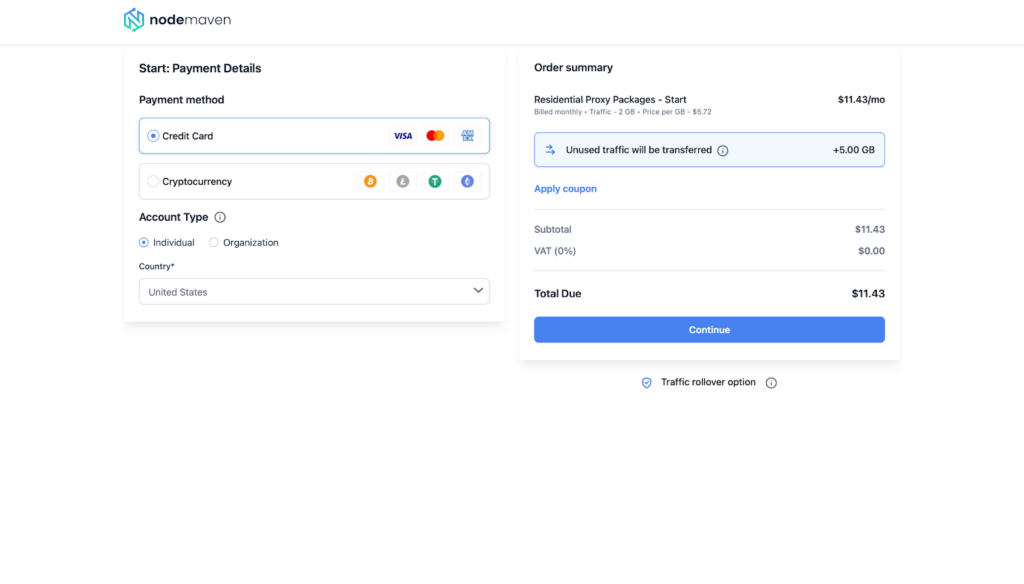Screen dimensions: 1024x584
Task: Click the Traffic rollover option text
Action: (708, 382)
